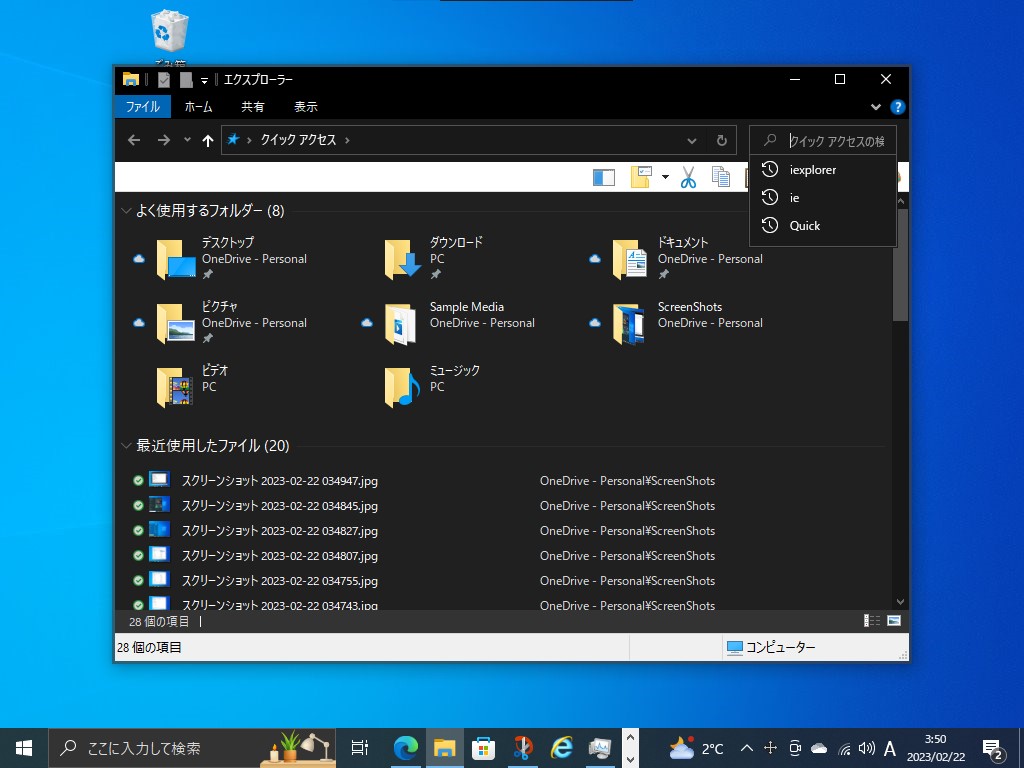The width and height of the screenshot is (1024, 768).
Task: Open Microsoft Edge from the taskbar
Action: point(404,747)
